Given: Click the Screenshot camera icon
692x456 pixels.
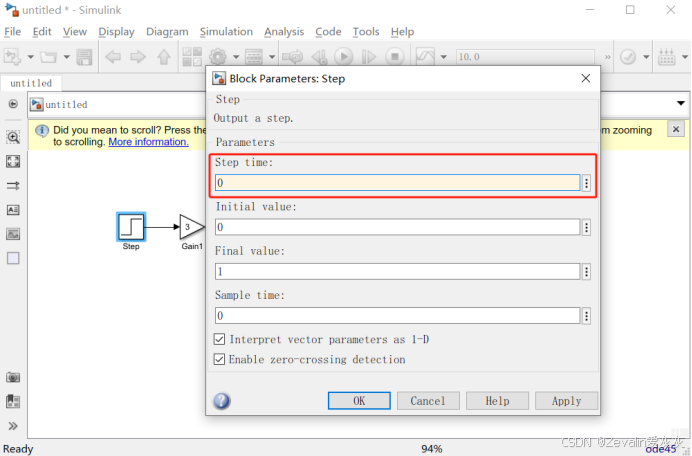Looking at the screenshot, I should pyautogui.click(x=13, y=377).
